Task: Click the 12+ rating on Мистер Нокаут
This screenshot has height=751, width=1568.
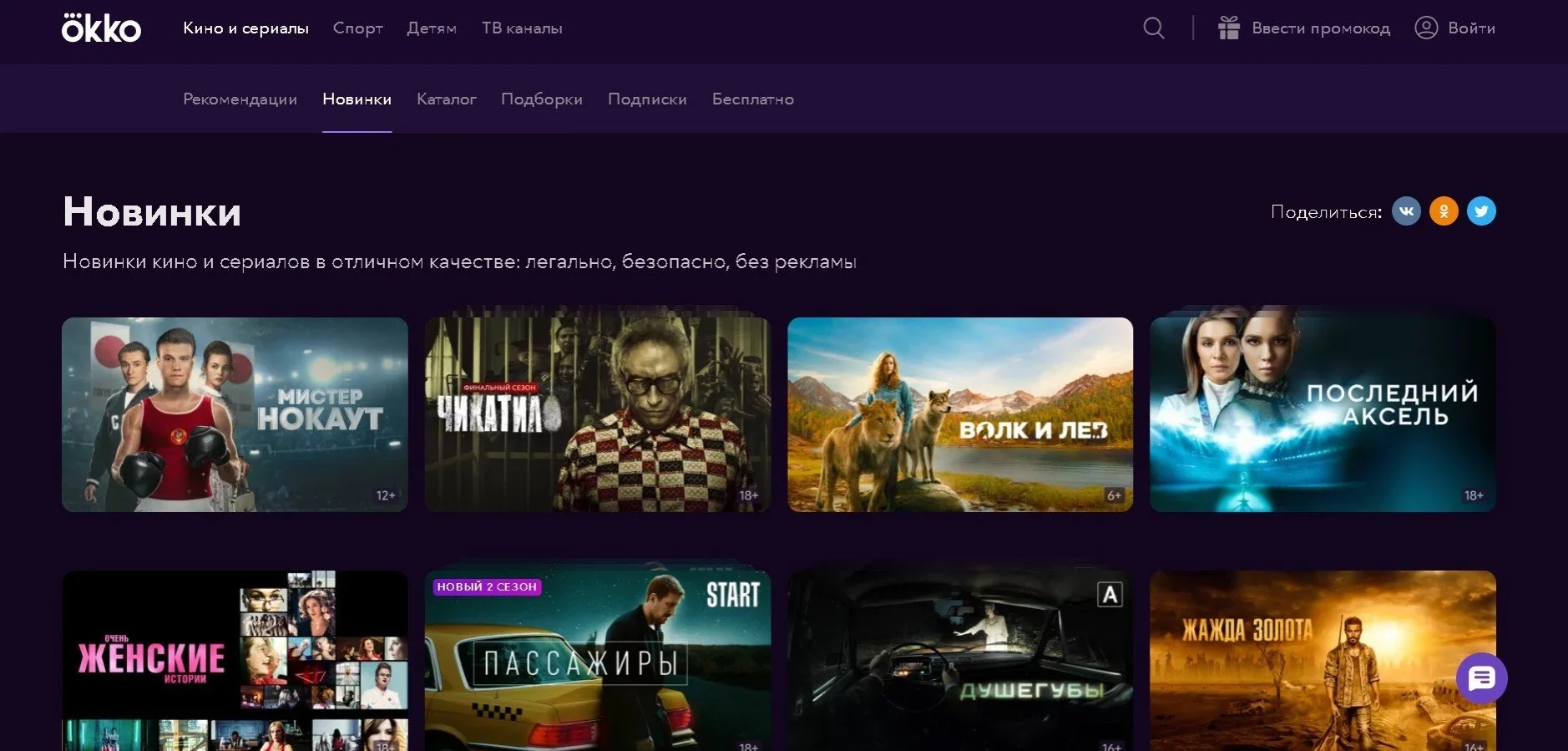Action: pyautogui.click(x=386, y=495)
